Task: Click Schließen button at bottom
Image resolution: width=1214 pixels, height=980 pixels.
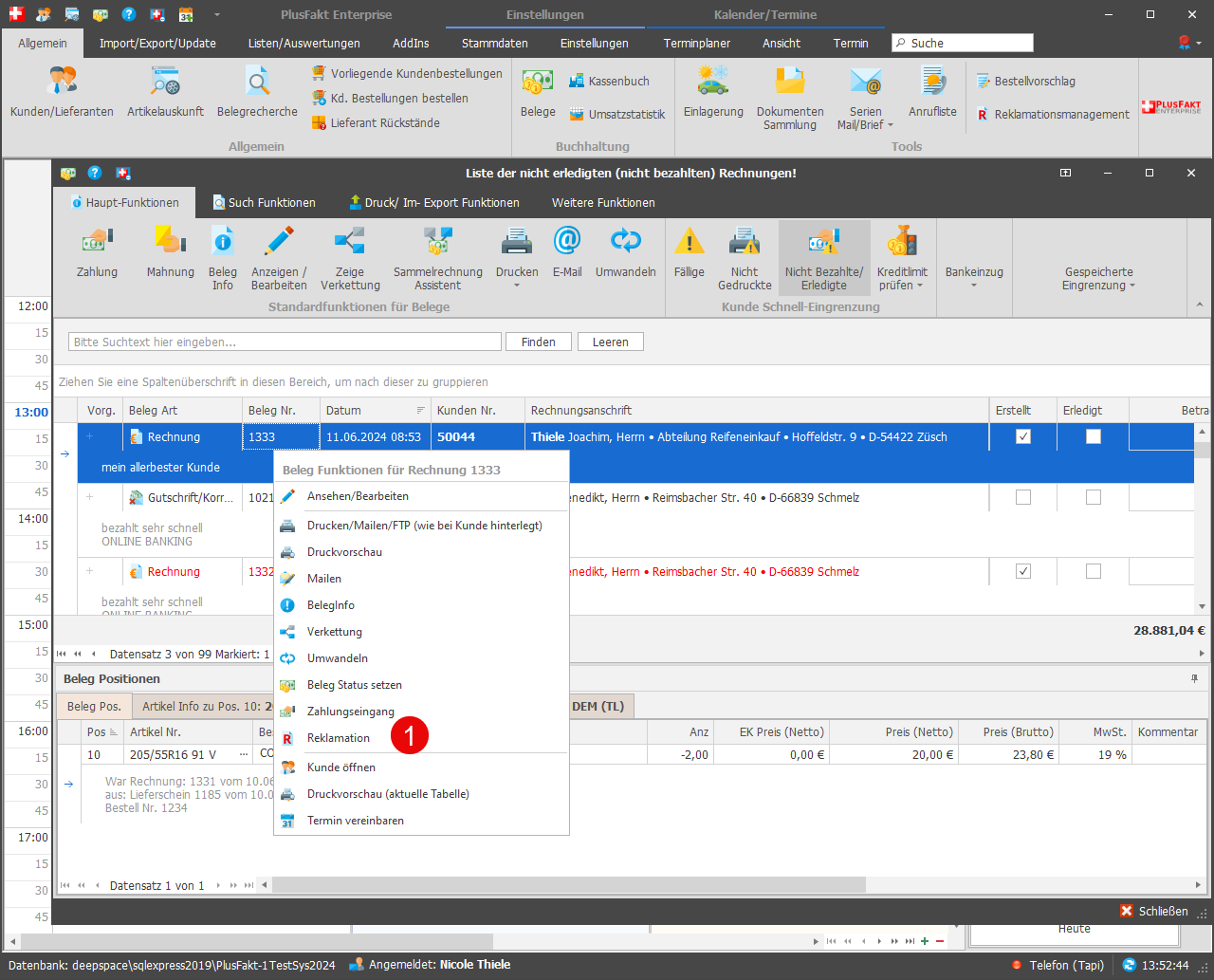Action: 1154,911
